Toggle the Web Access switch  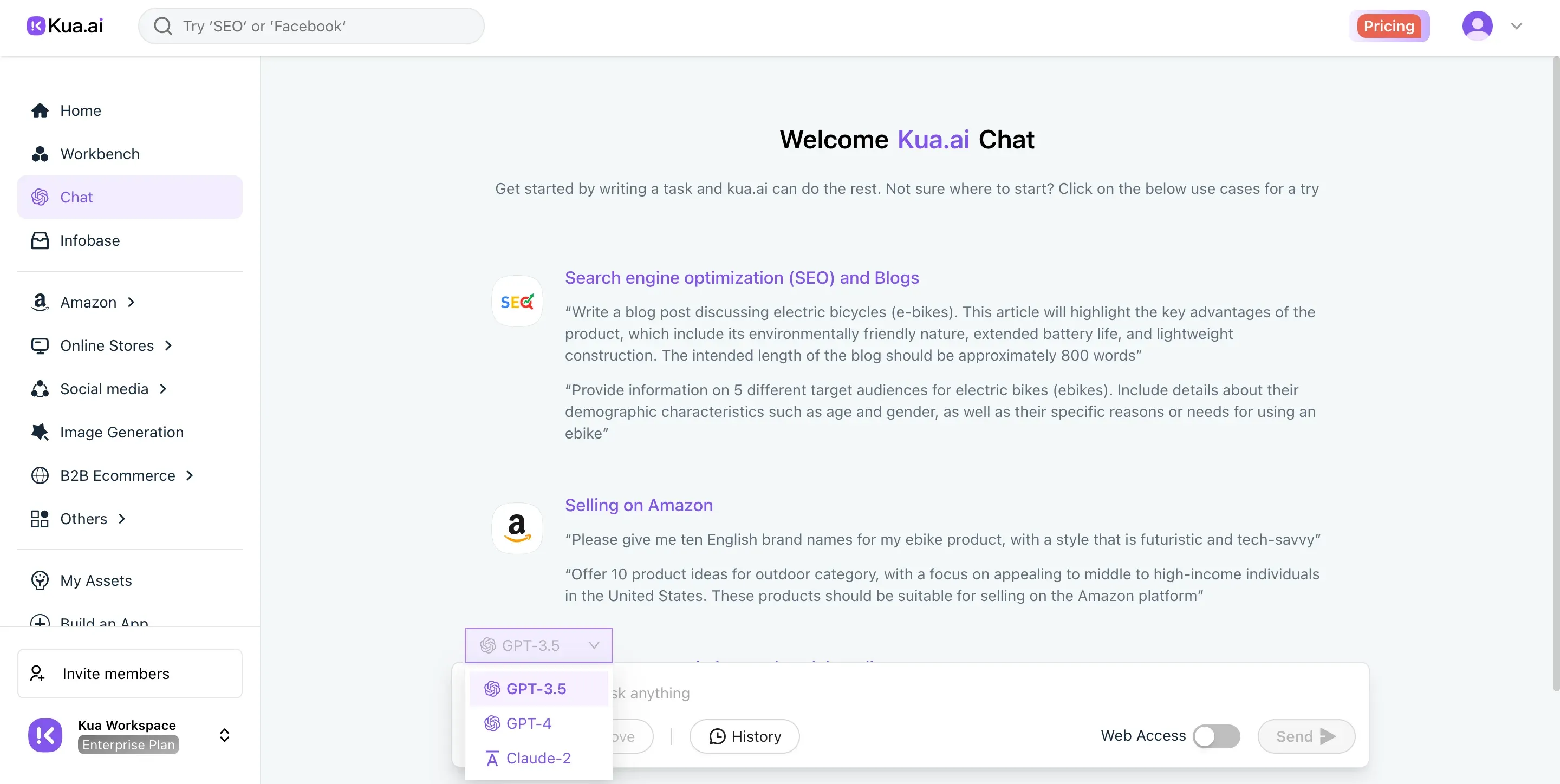(x=1216, y=736)
